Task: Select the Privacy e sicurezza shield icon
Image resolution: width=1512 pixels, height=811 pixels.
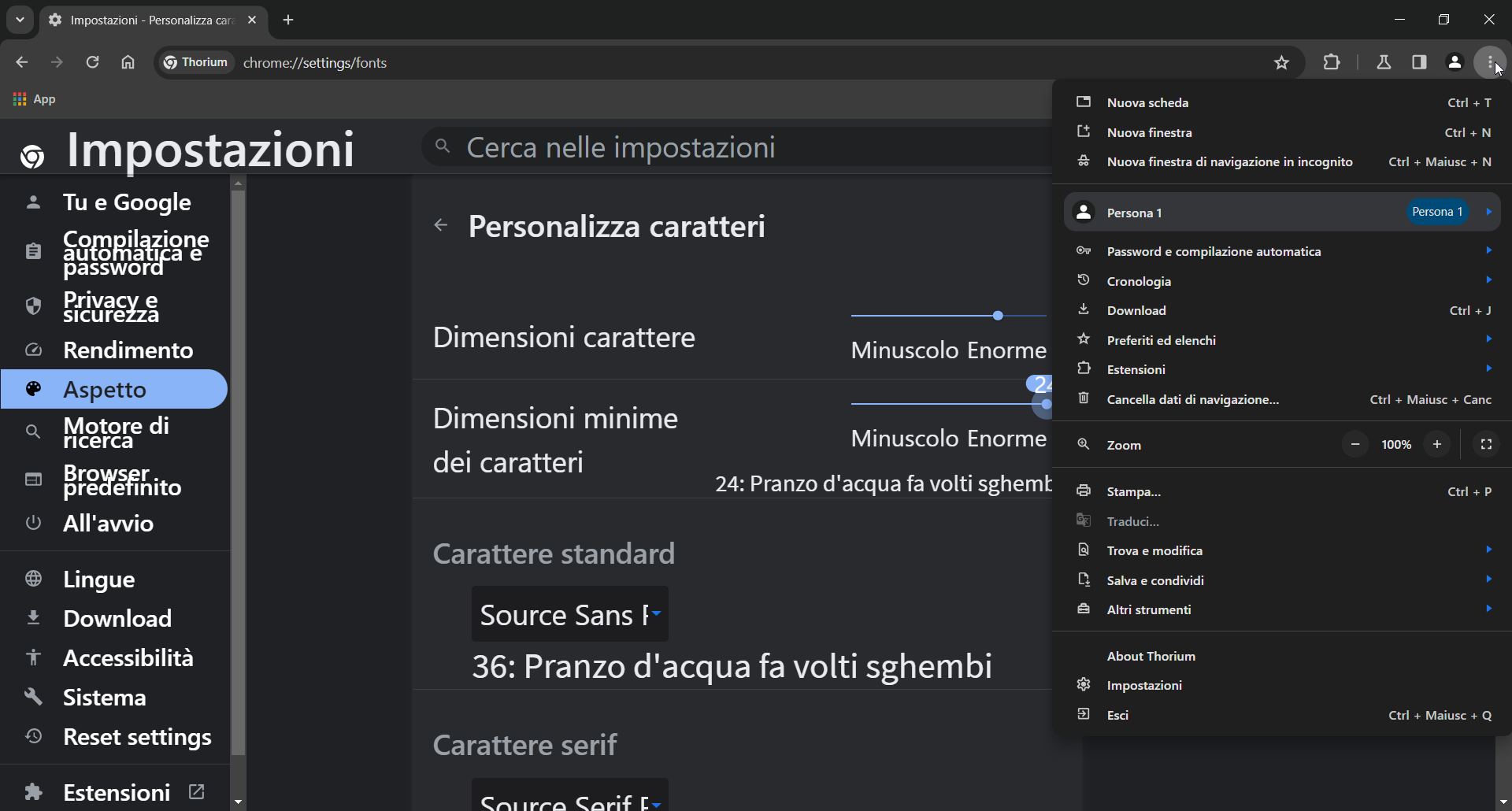Action: click(33, 306)
